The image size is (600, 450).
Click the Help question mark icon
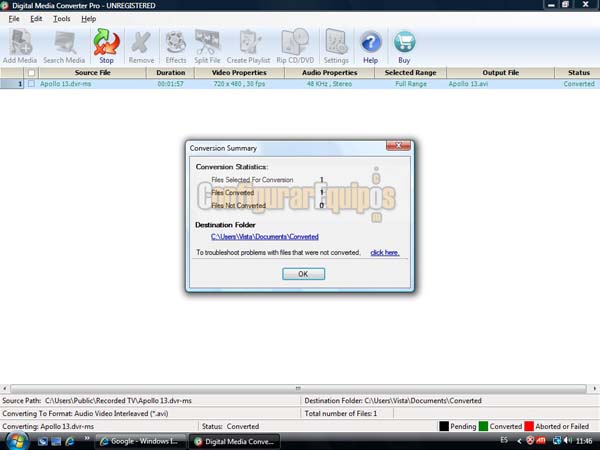pyautogui.click(x=370, y=46)
